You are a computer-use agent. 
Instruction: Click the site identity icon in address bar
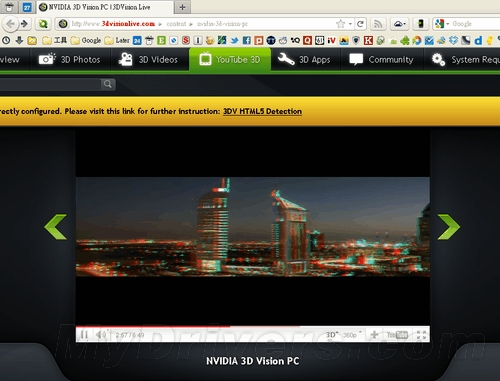63,24
